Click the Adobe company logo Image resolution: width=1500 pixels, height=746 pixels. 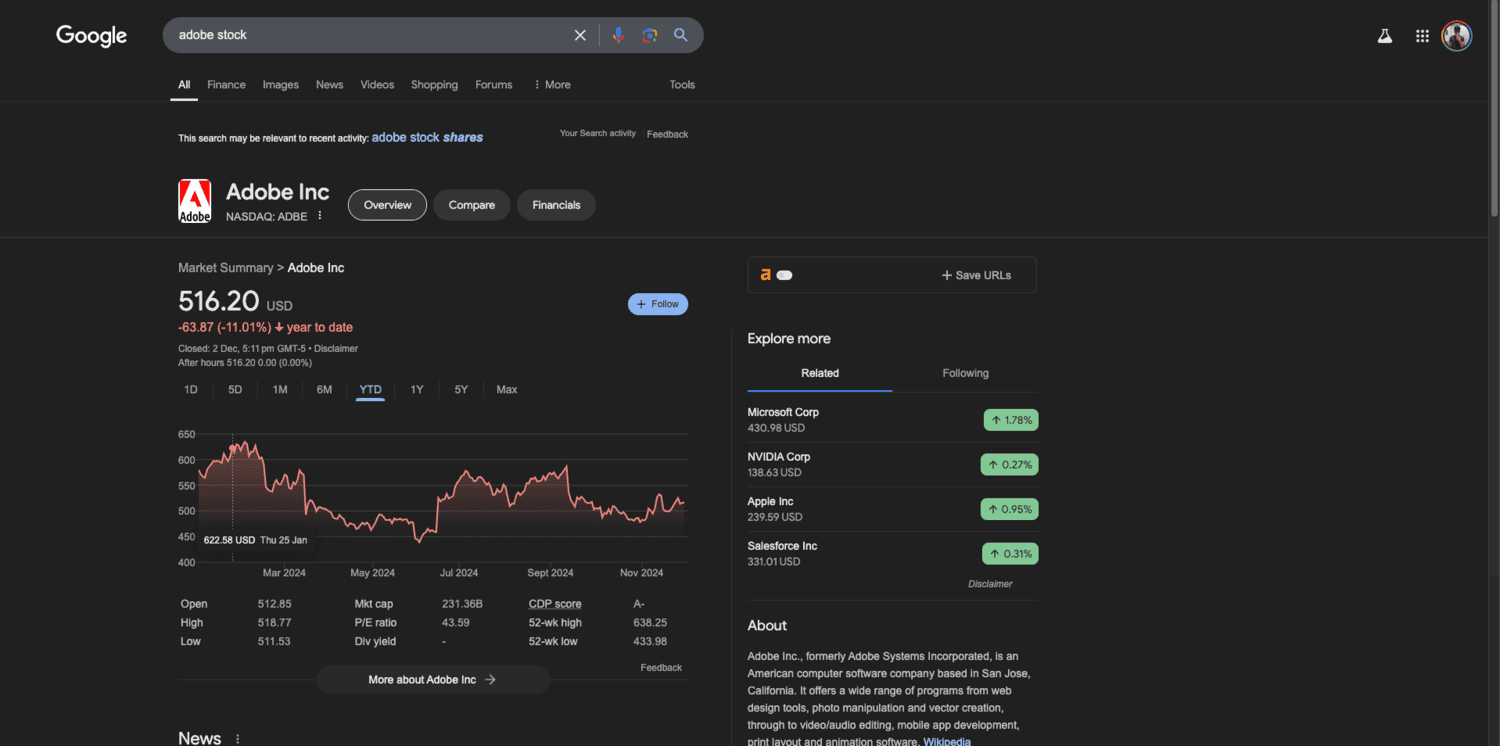[194, 201]
